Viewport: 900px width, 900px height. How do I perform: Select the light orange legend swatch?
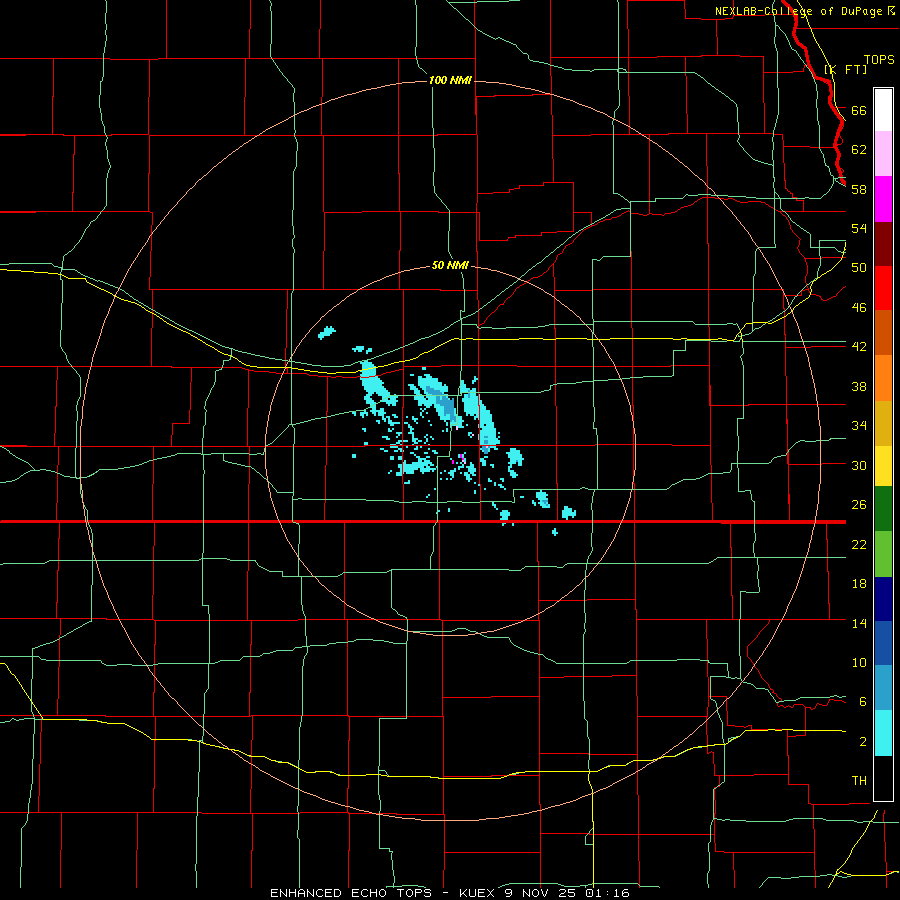(x=883, y=378)
